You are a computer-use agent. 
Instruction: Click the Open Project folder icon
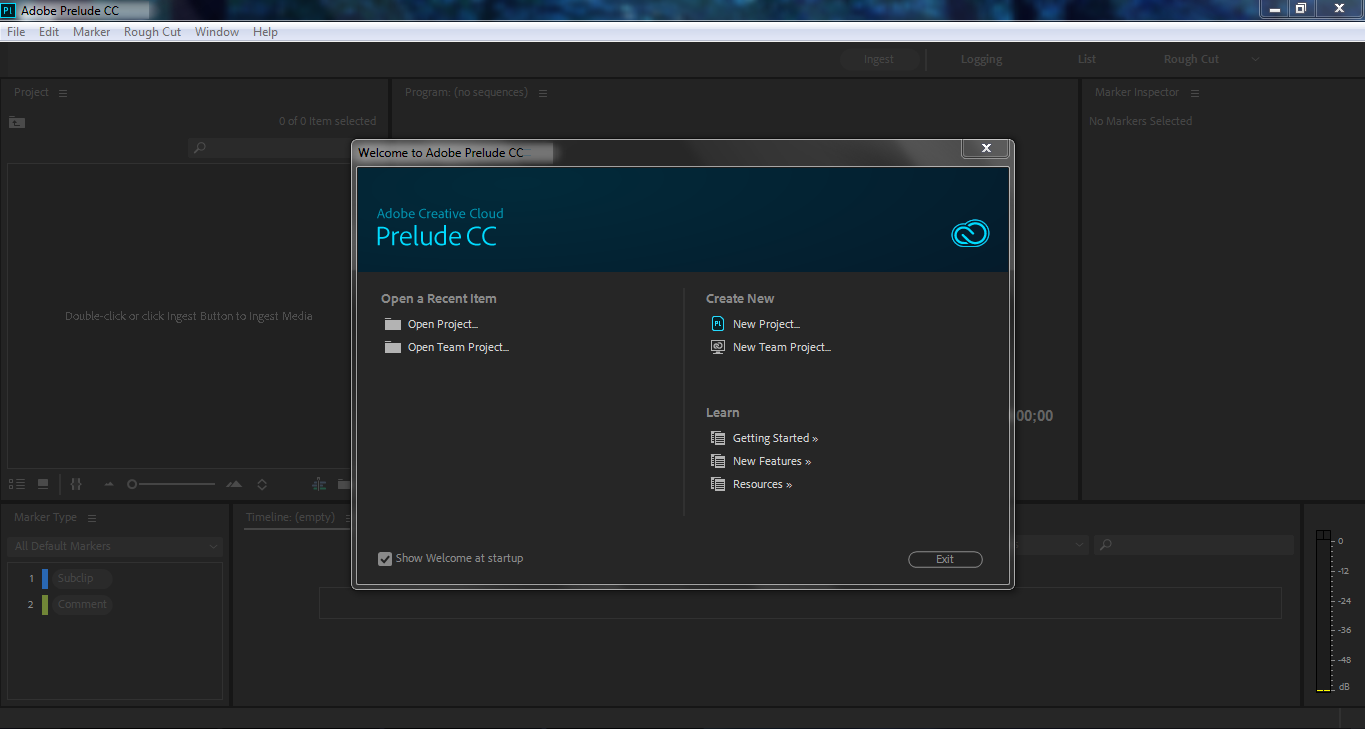(392, 324)
